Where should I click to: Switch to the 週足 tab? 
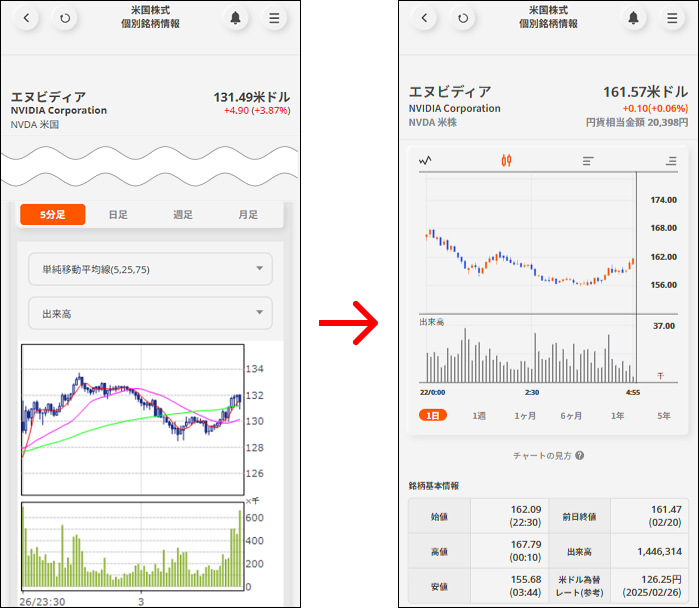[183, 214]
